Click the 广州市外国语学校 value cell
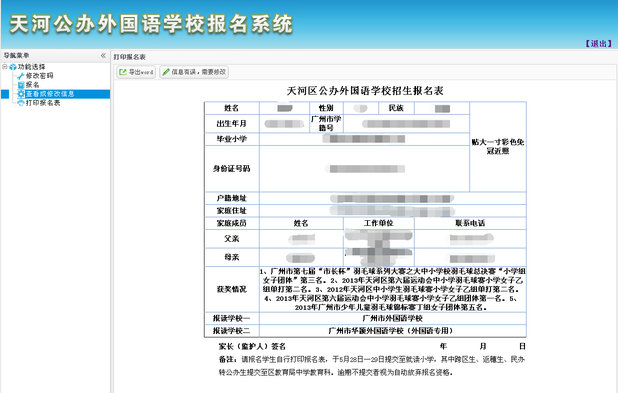The width and height of the screenshot is (618, 393). click(393, 318)
